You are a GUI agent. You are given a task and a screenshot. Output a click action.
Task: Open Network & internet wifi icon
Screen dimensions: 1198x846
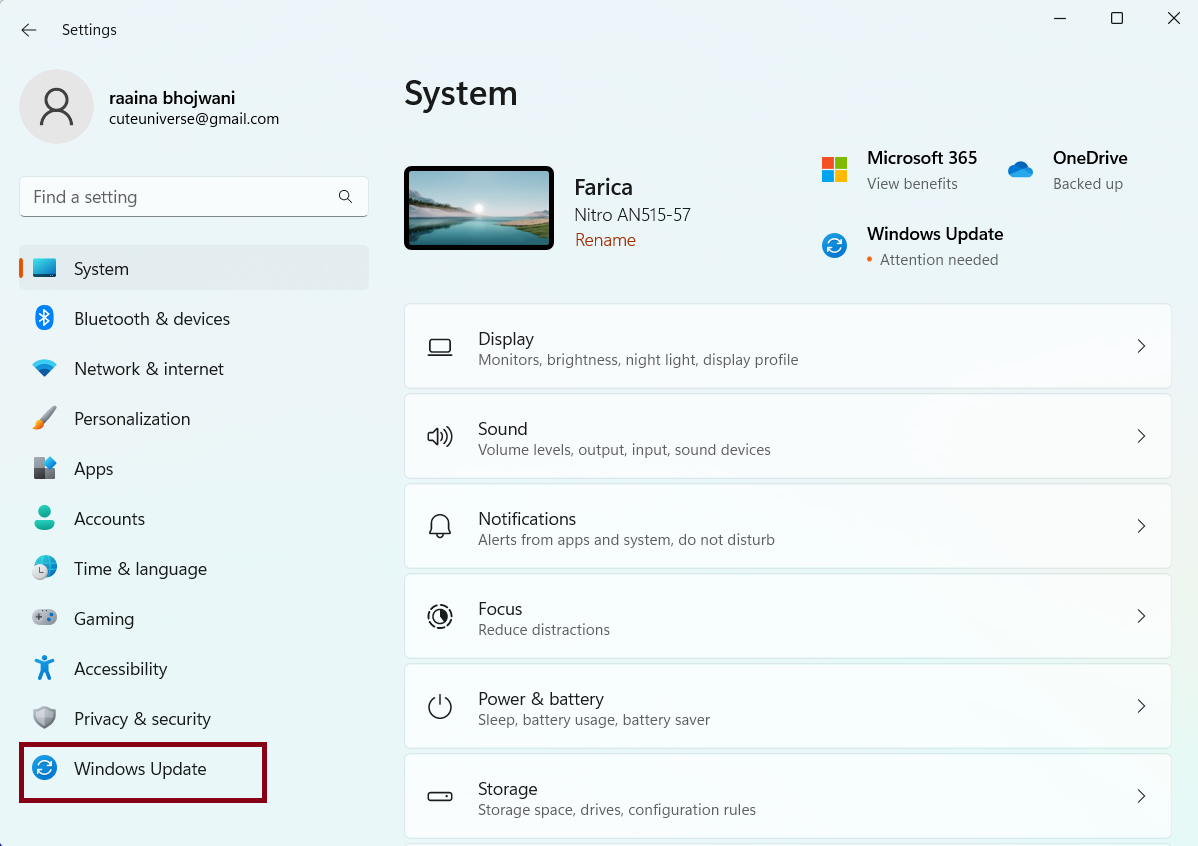44,368
